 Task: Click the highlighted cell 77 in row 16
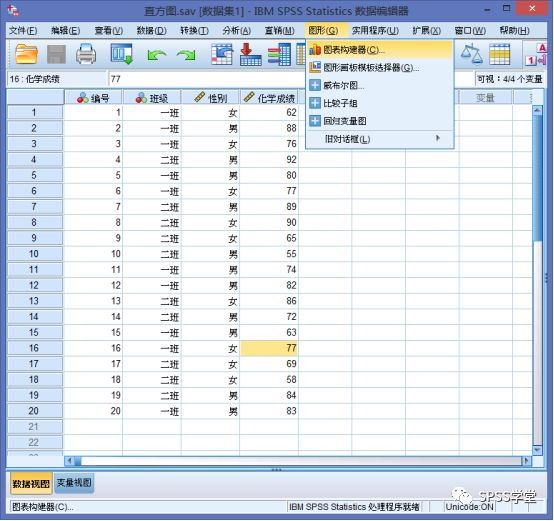(x=269, y=348)
